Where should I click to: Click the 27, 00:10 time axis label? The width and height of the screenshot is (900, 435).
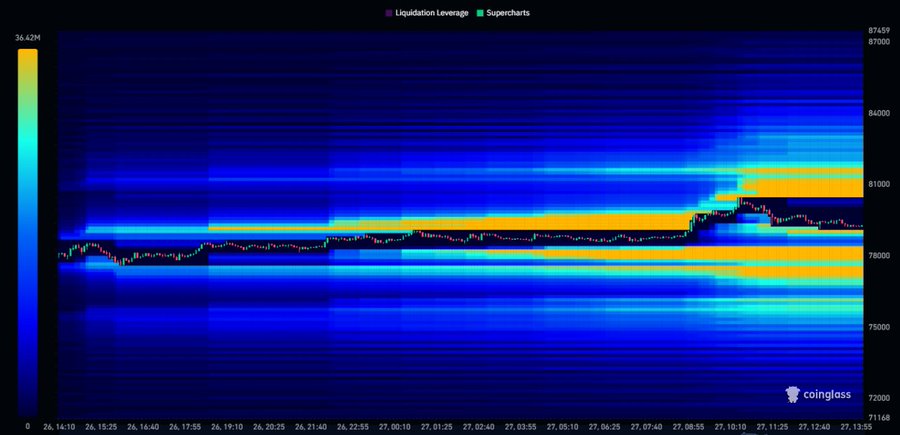tap(395, 427)
